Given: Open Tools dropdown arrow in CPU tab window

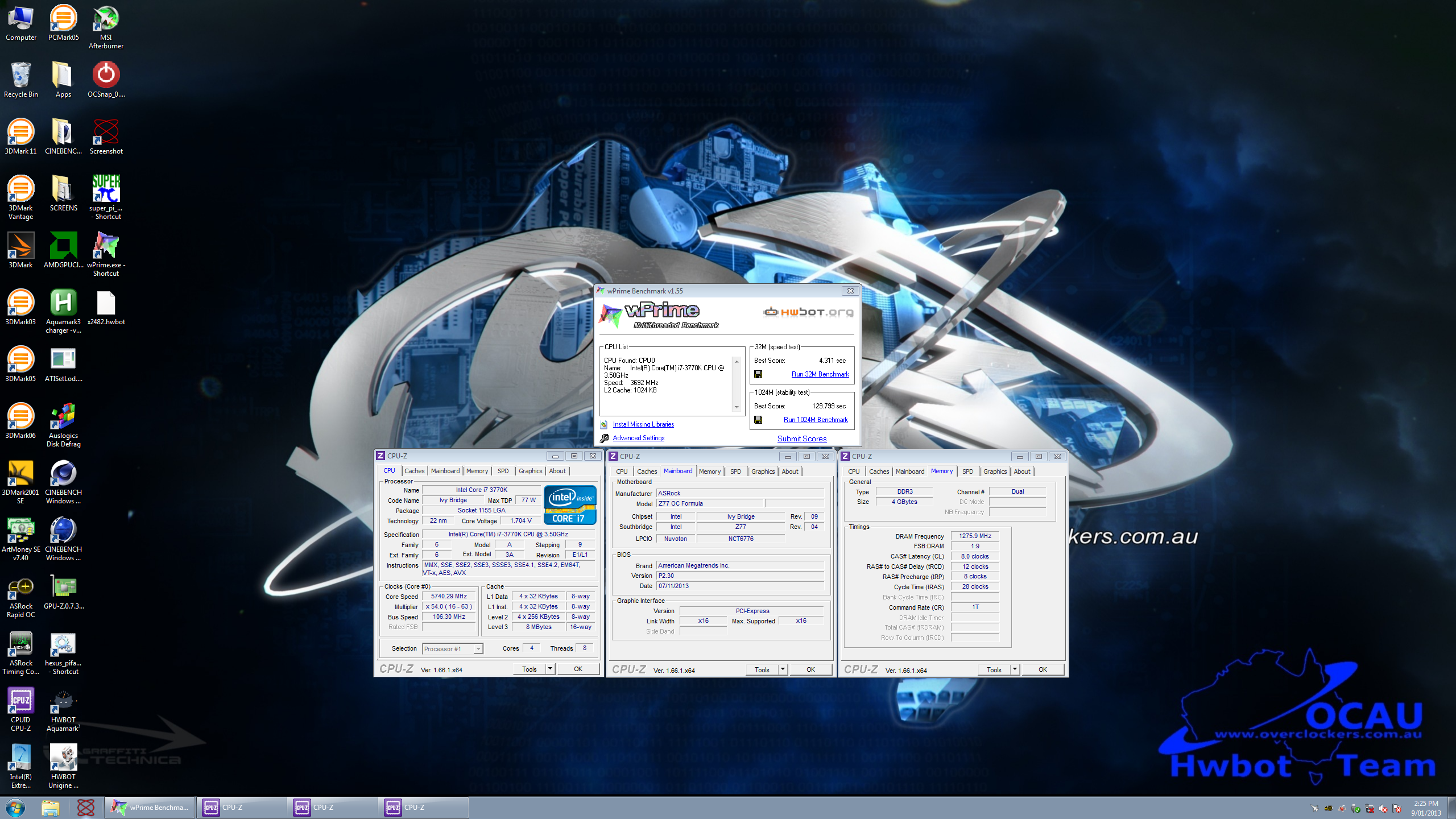Looking at the screenshot, I should pyautogui.click(x=551, y=669).
